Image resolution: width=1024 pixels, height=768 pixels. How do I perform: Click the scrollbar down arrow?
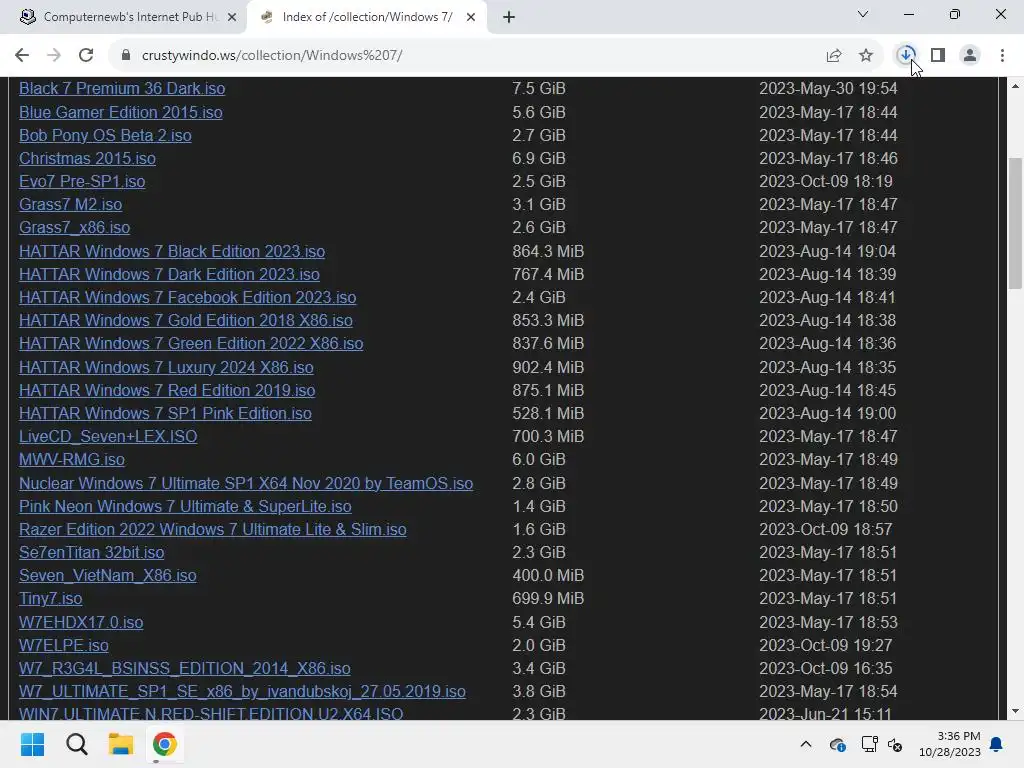coord(1015,711)
